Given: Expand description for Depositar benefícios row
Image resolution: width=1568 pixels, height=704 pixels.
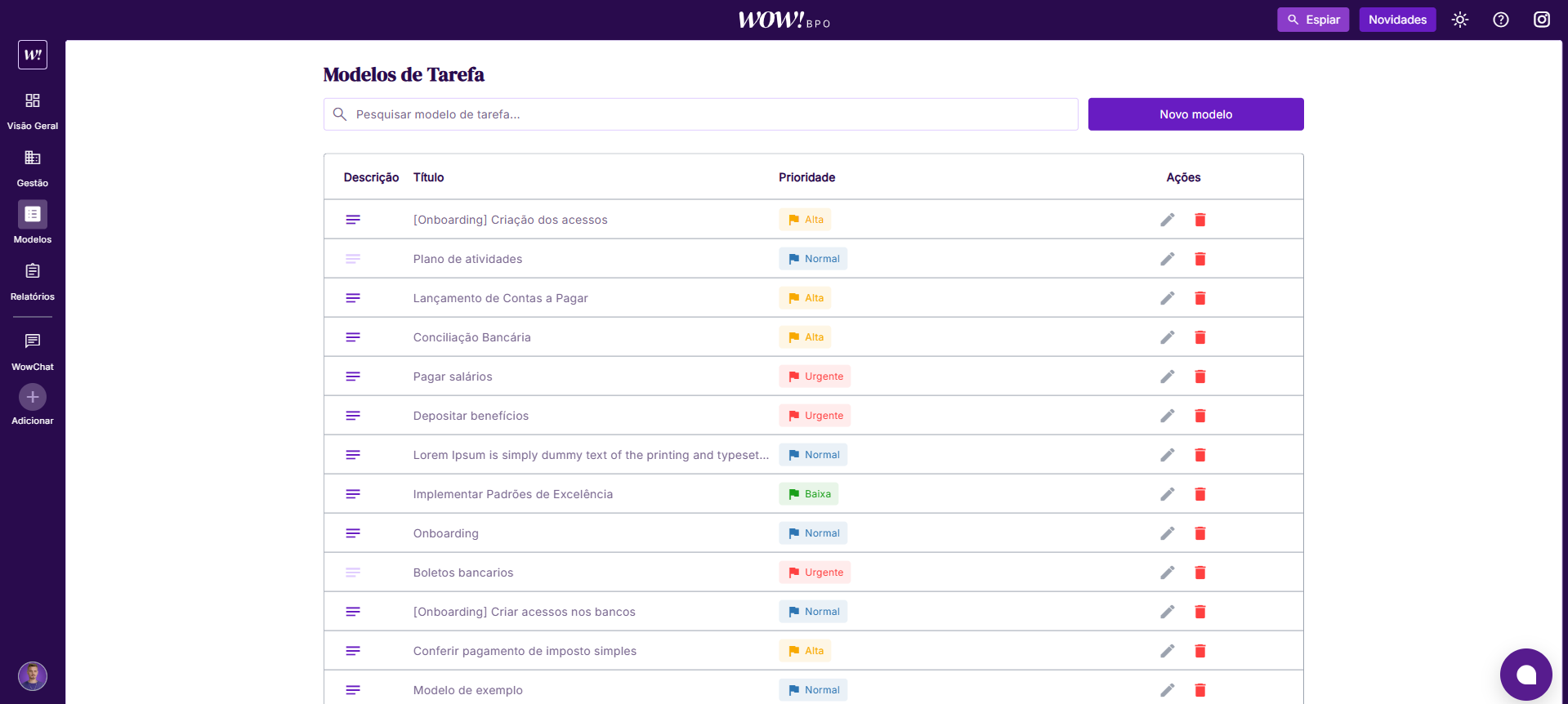Looking at the screenshot, I should (353, 416).
